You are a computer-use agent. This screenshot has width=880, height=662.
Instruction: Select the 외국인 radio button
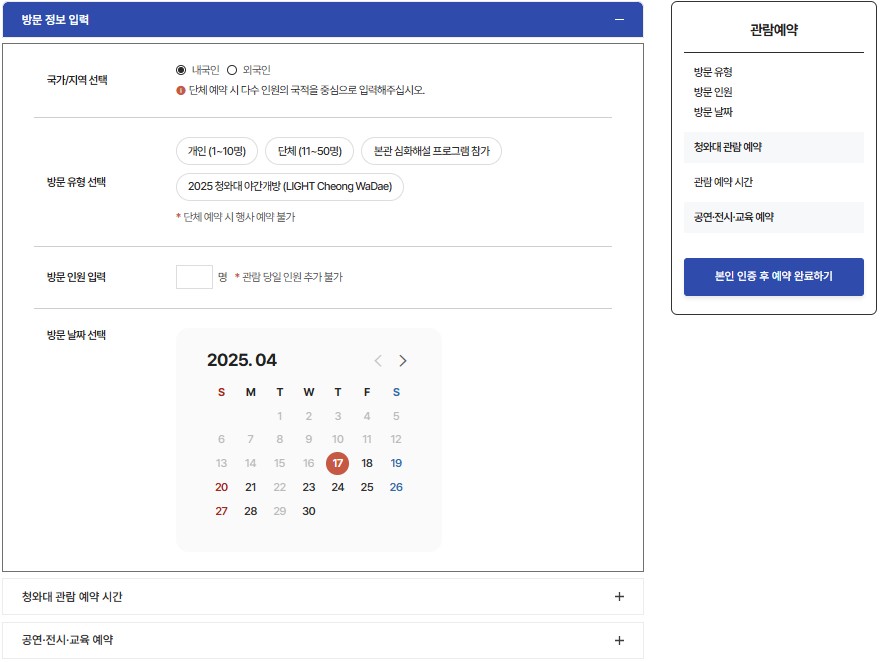pyautogui.click(x=232, y=70)
